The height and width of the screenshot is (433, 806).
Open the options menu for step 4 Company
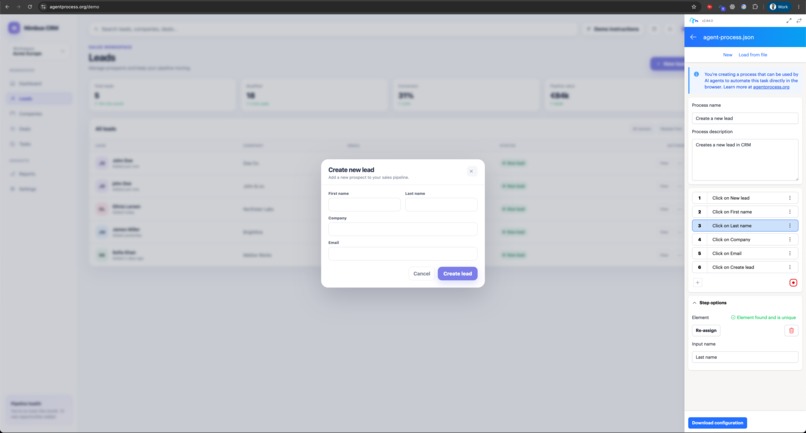pos(790,240)
